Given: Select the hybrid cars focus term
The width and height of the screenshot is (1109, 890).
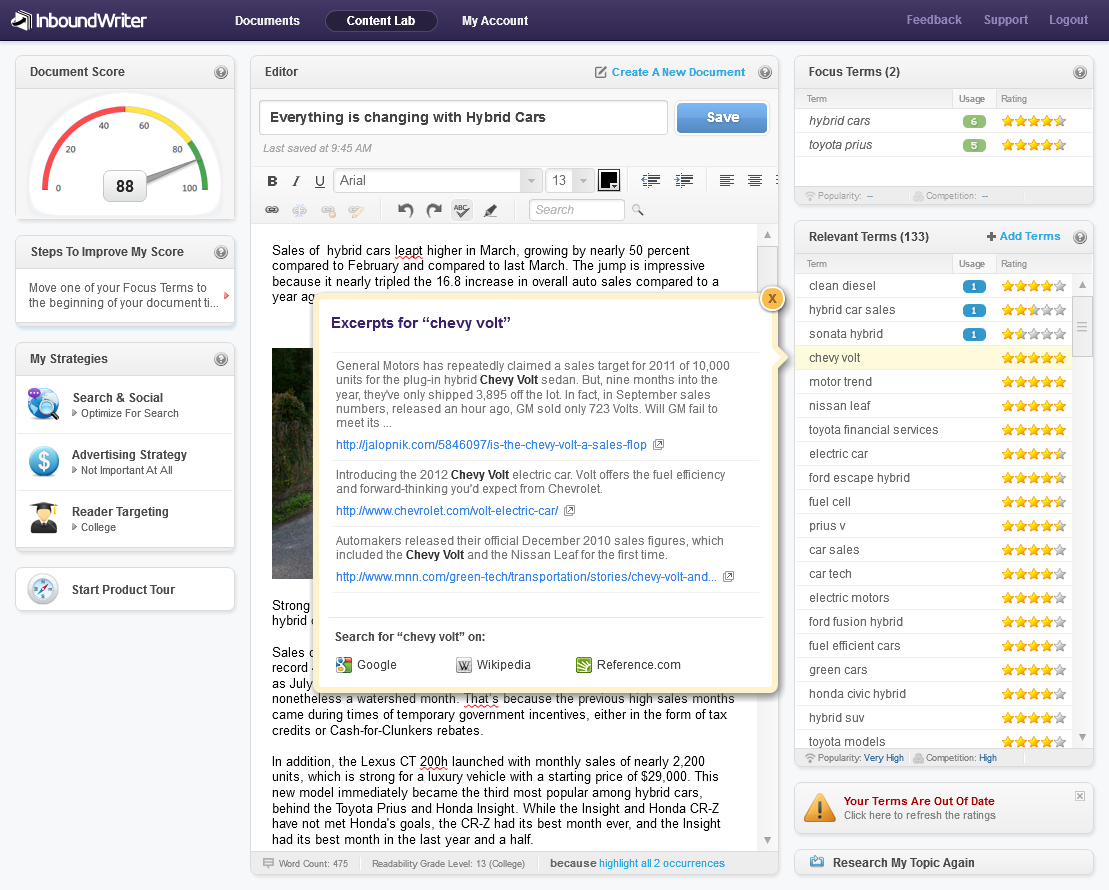Looking at the screenshot, I should click(943, 121).
